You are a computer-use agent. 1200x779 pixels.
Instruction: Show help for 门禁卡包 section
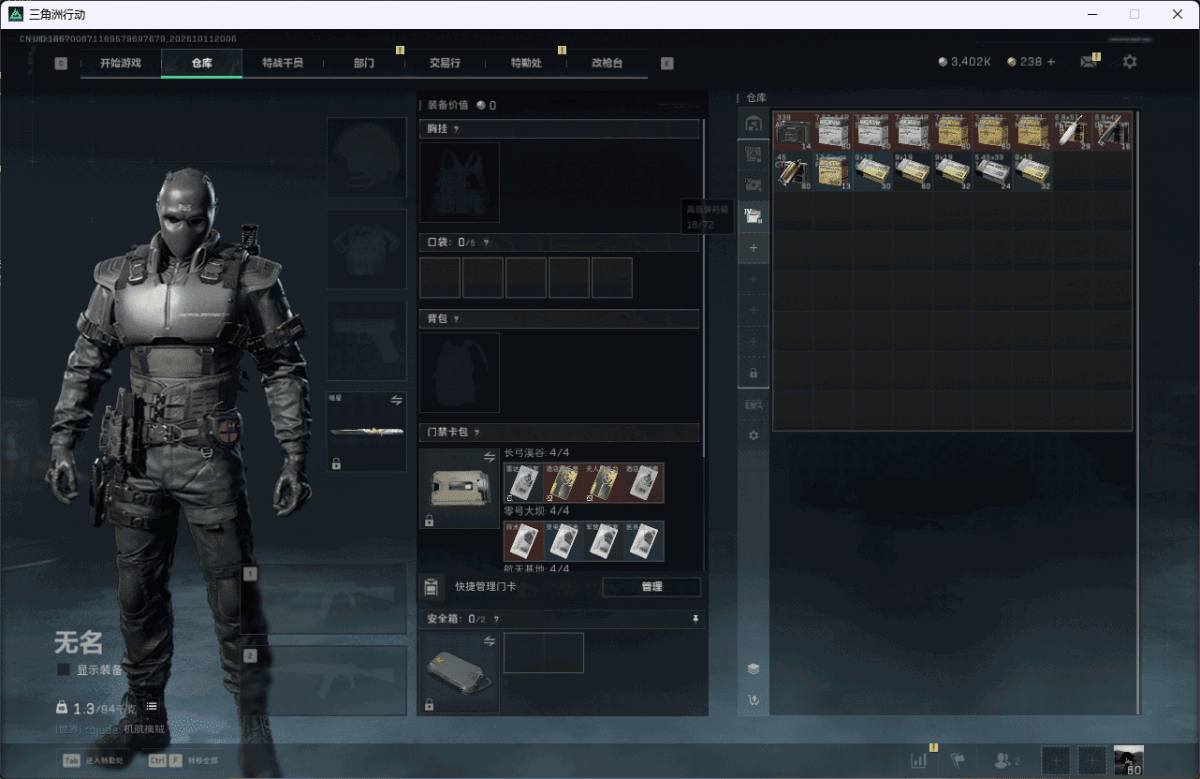point(475,433)
